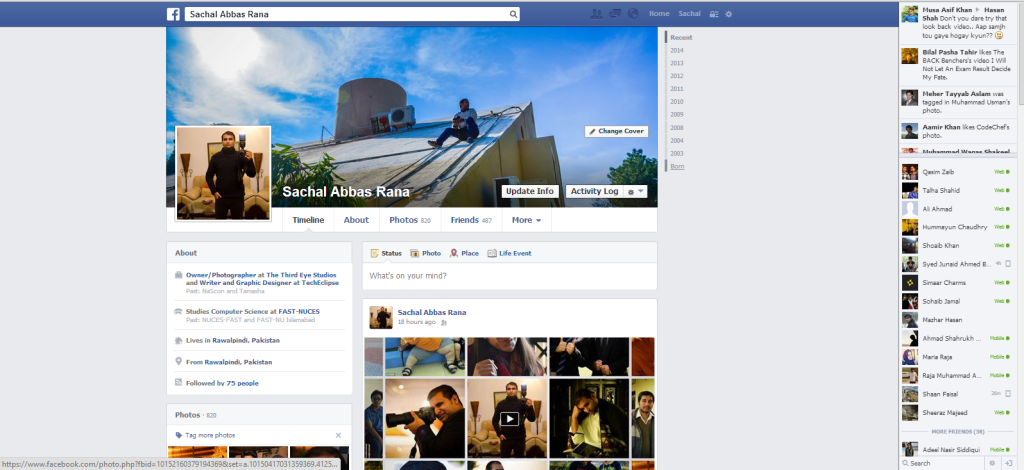Expand the More tab dropdown
This screenshot has height=470, width=1024.
(x=526, y=220)
